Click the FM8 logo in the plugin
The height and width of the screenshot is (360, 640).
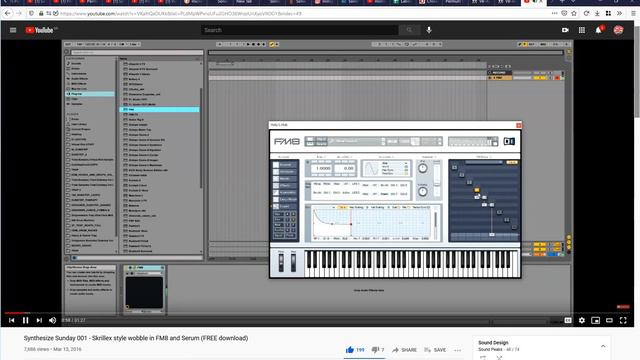pos(287,141)
